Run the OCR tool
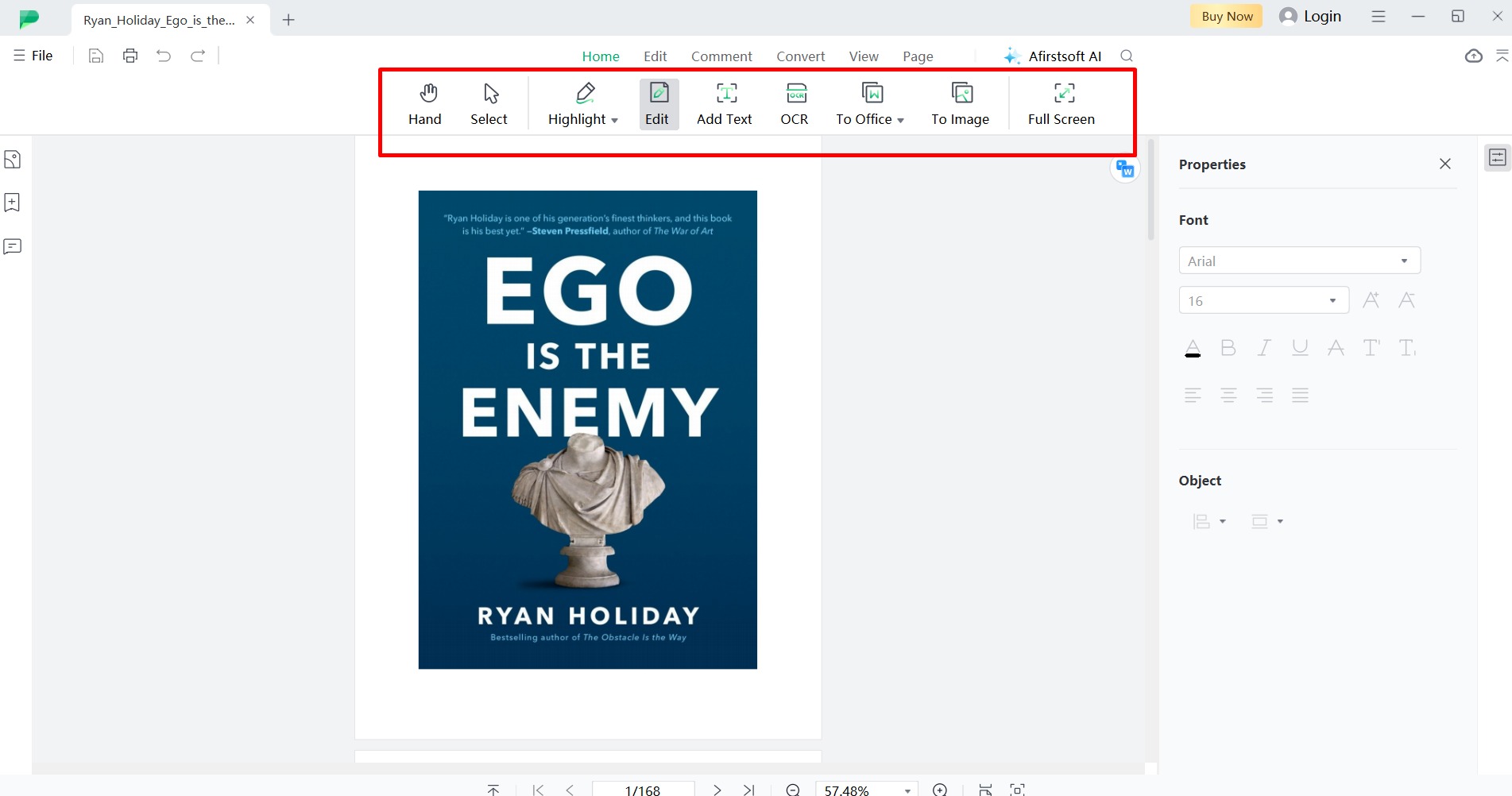This screenshot has height=796, width=1512. [795, 104]
